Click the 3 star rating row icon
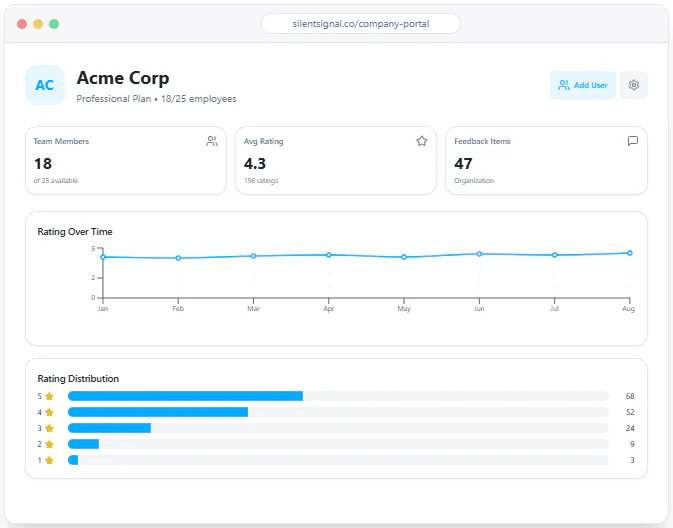Viewport: 673px width, 528px height. [x=49, y=428]
